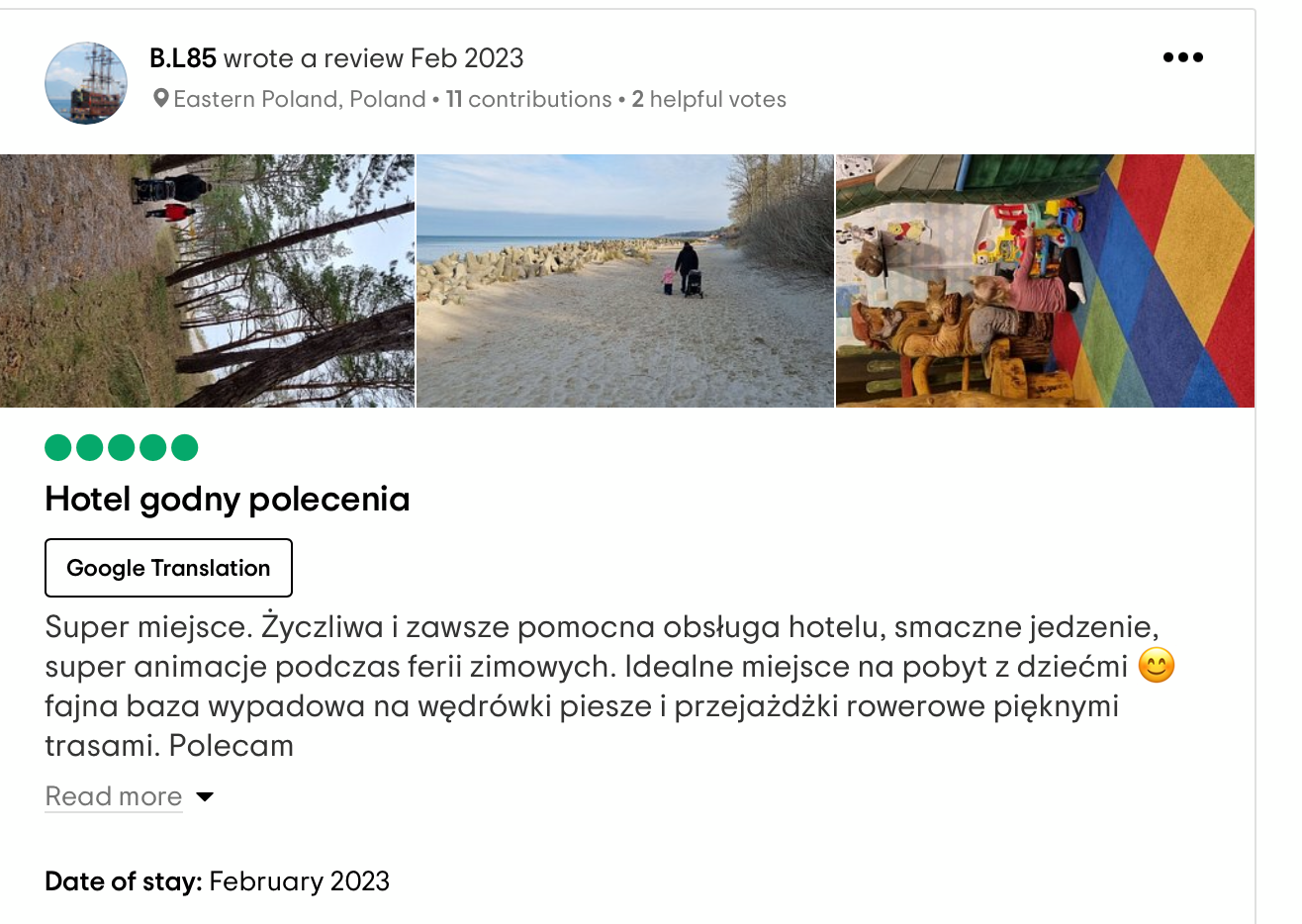1302x924 pixels.
Task: Open the beach walk photo thumbnail
Action: tap(625, 281)
